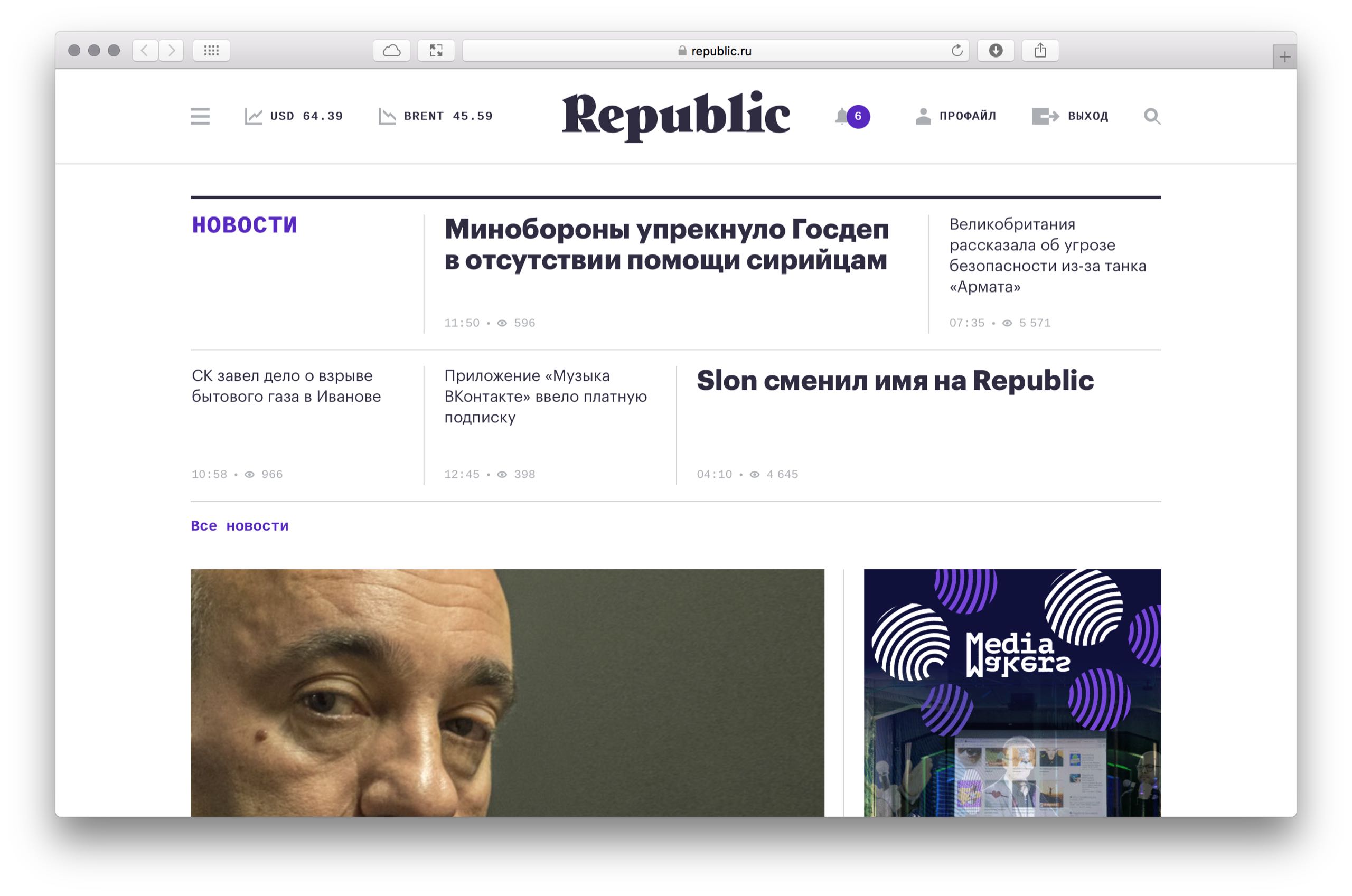Open the hamburger menu on Republic
Viewport: 1352px width, 896px height.
[200, 116]
